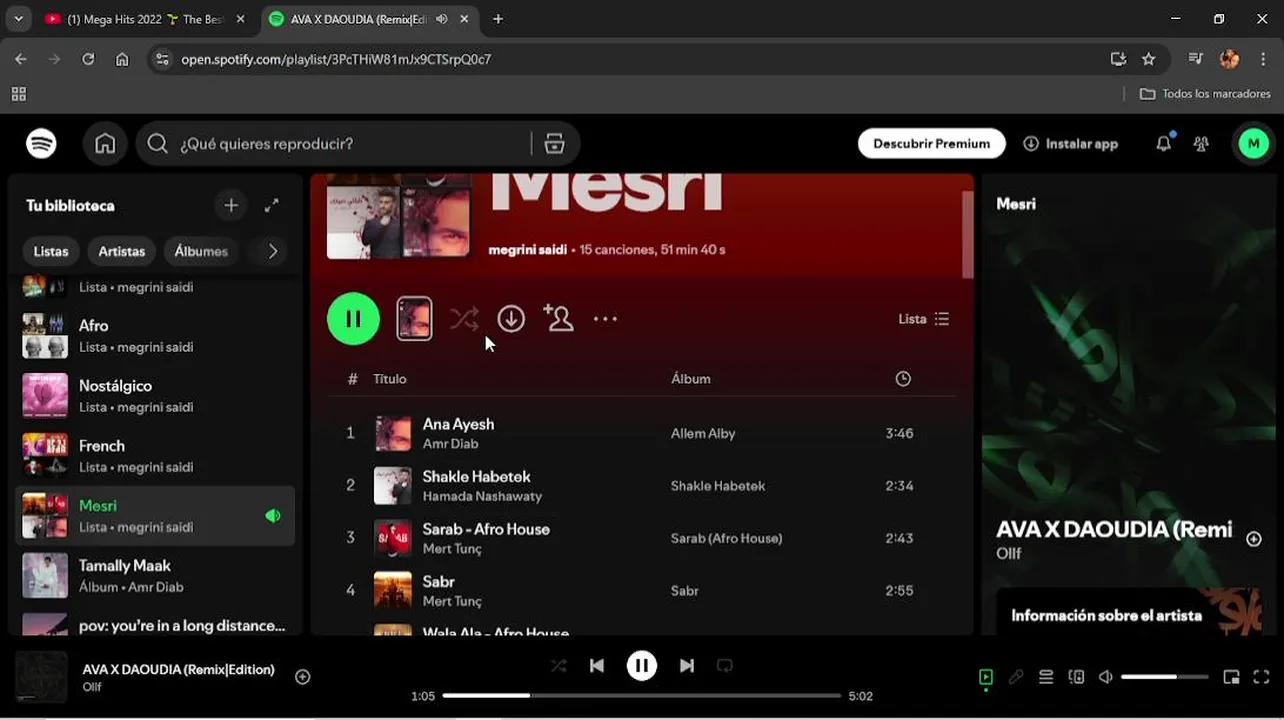Image resolution: width=1284 pixels, height=720 pixels.
Task: Invite collaborators to the playlist
Action: (x=558, y=318)
